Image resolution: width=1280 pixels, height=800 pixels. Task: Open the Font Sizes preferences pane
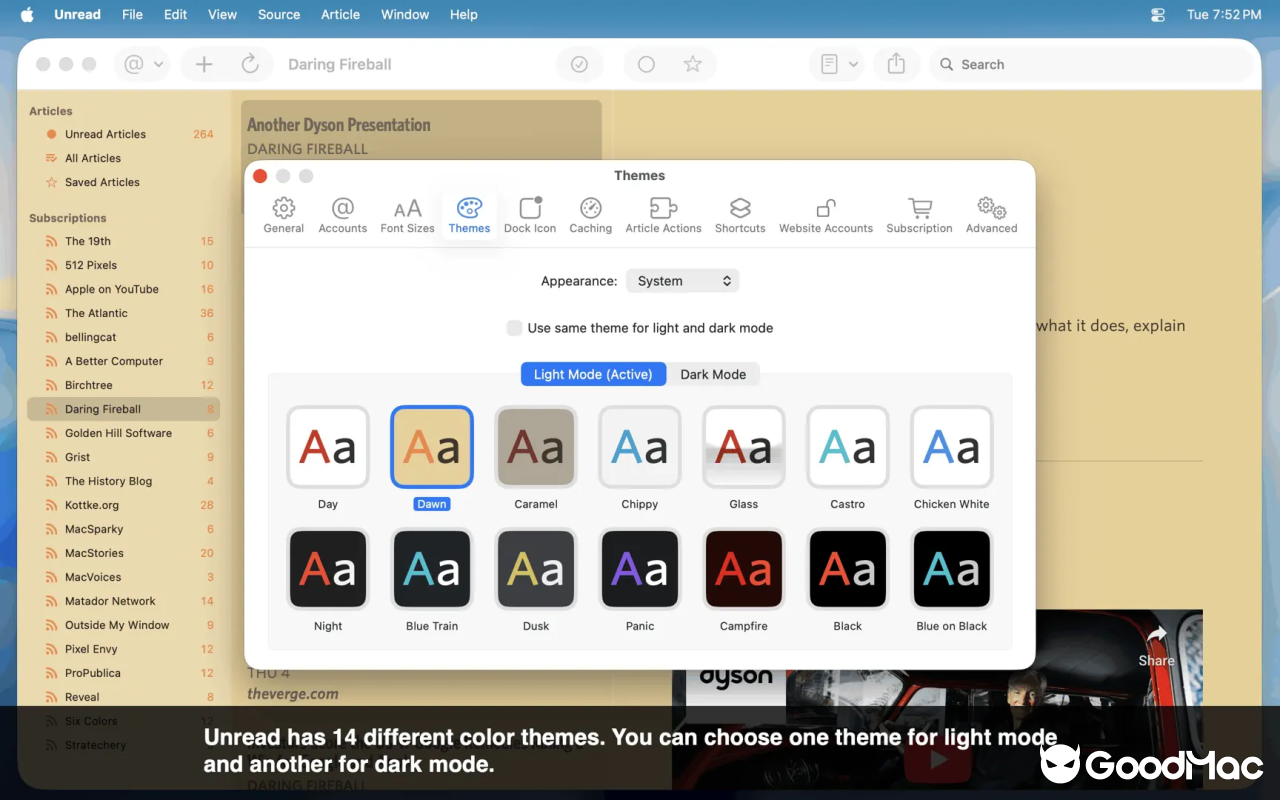click(x=407, y=215)
